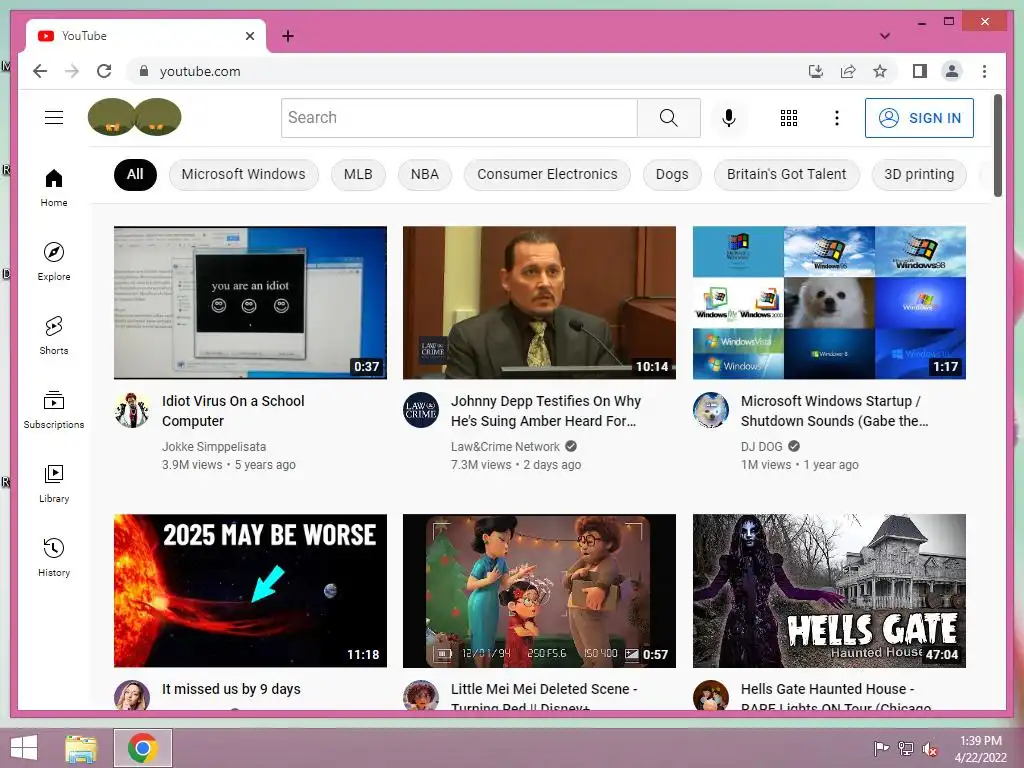Open the Windows Start menu
The image size is (1024, 768).
click(24, 748)
